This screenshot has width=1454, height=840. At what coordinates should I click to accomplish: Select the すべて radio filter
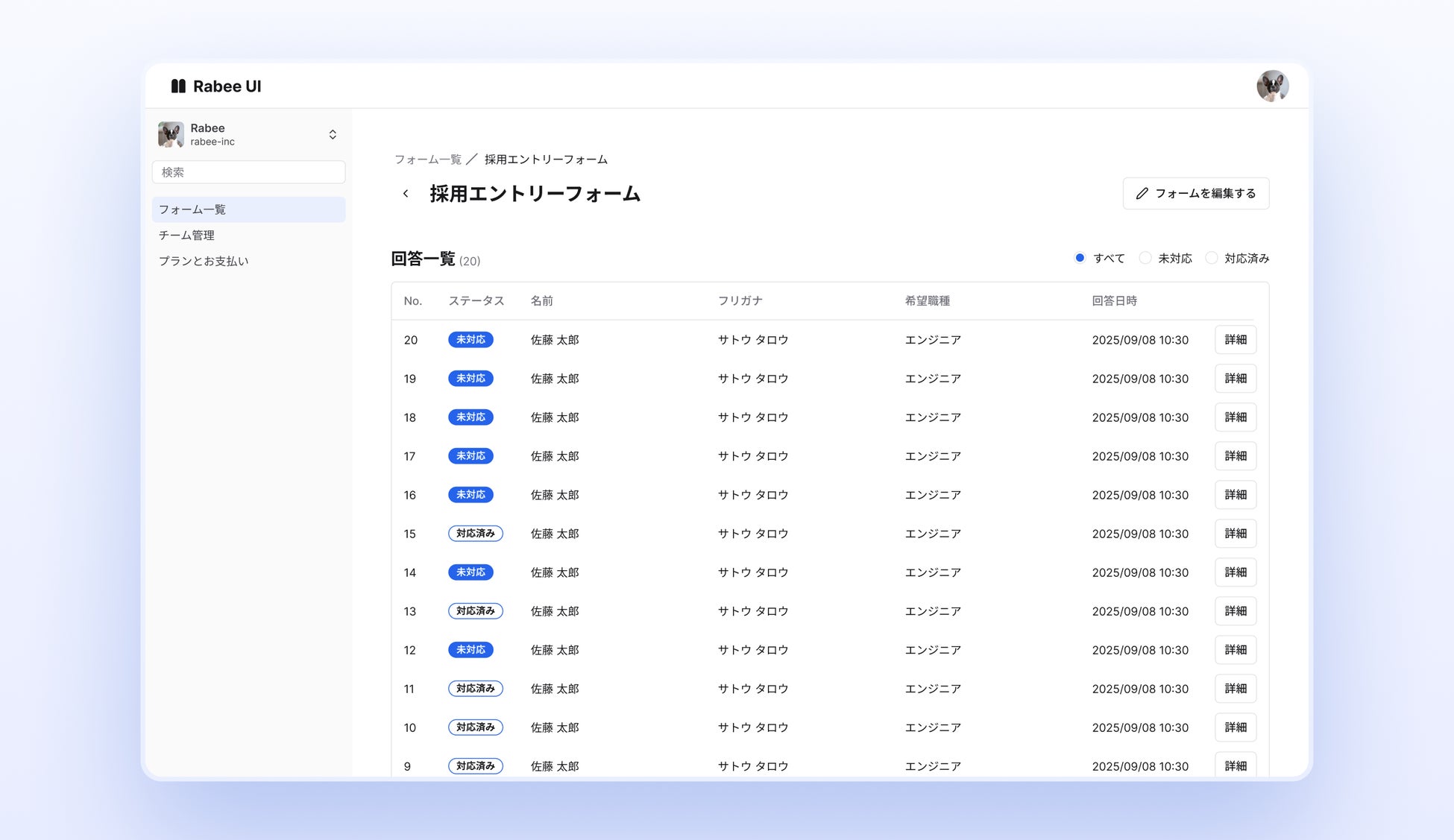click(1080, 258)
